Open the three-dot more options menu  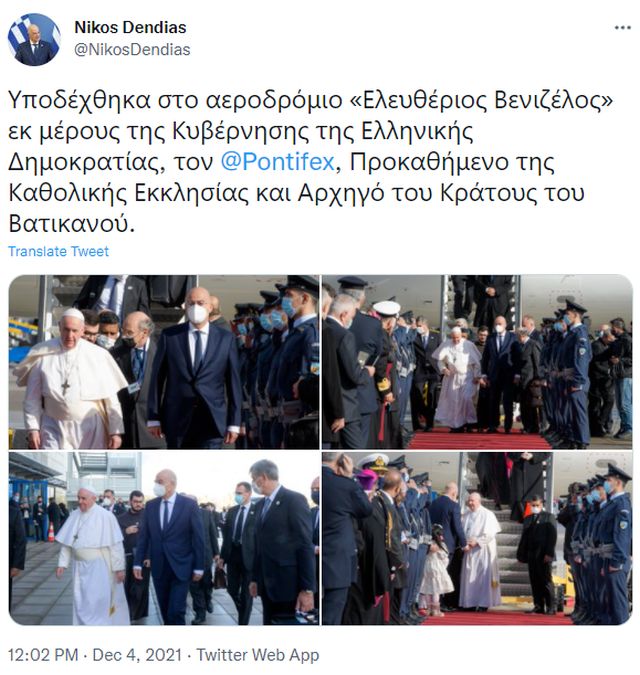622,28
